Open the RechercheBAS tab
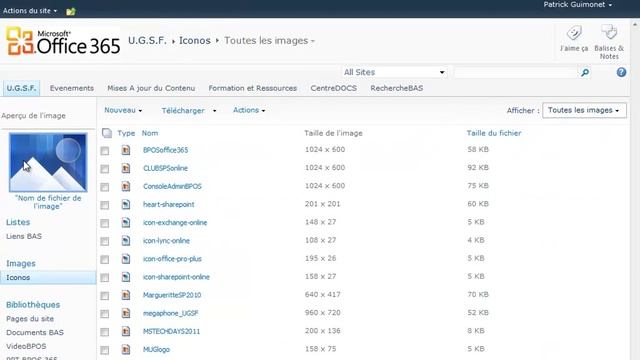 pyautogui.click(x=397, y=88)
